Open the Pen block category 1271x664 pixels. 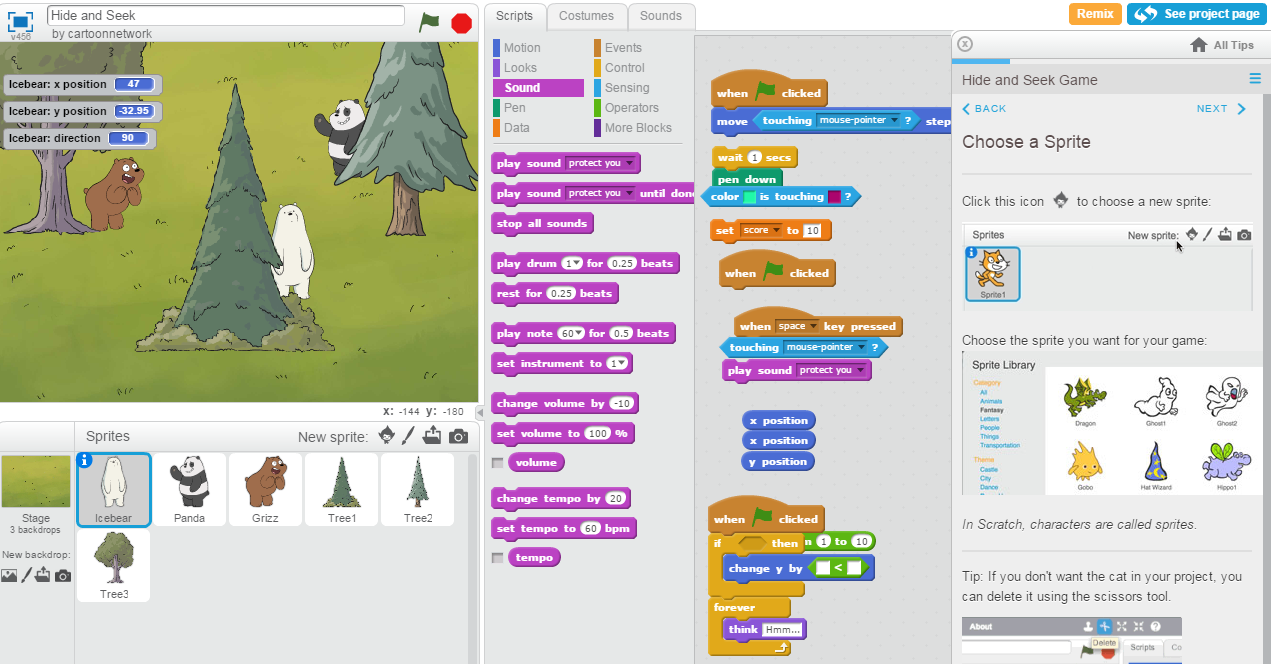514,108
